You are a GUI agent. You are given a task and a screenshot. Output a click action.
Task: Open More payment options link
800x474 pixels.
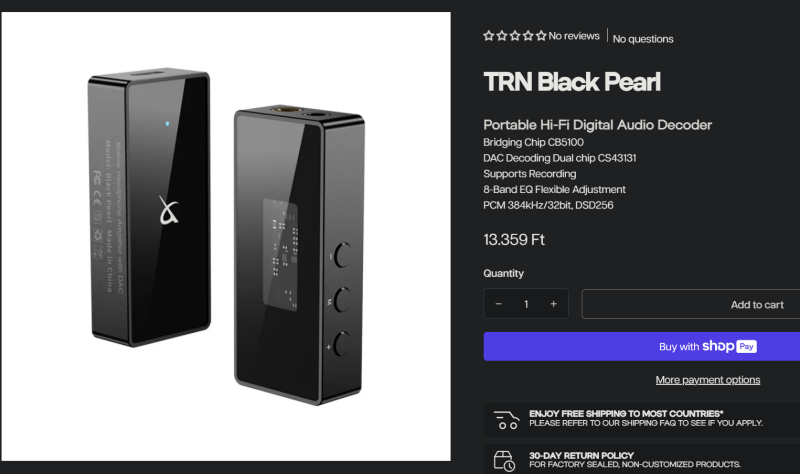(708, 380)
